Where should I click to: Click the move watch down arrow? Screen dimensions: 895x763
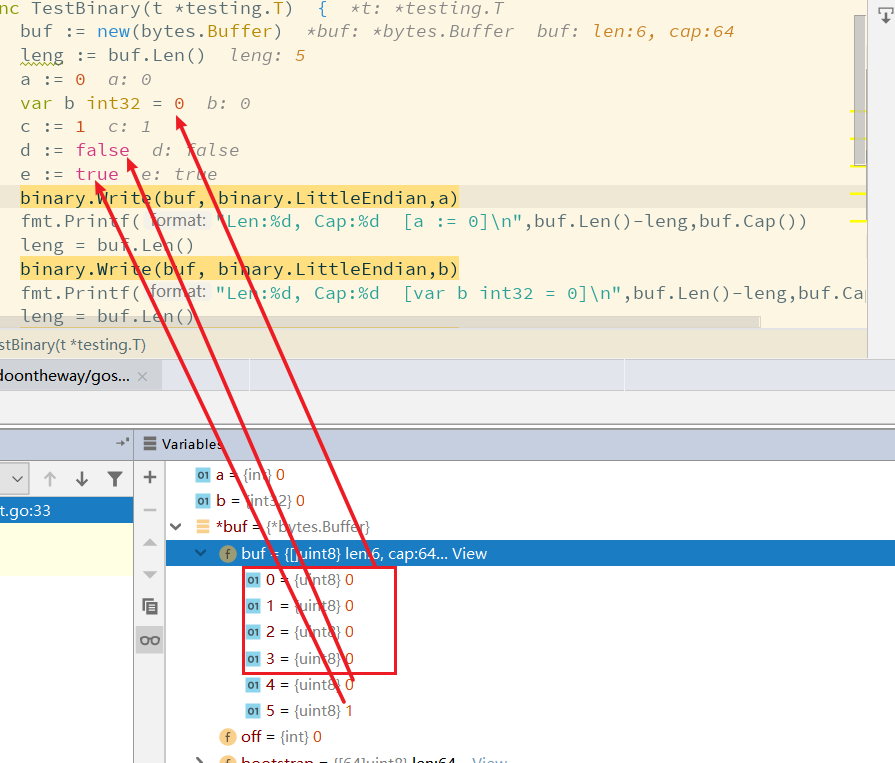[x=150, y=574]
